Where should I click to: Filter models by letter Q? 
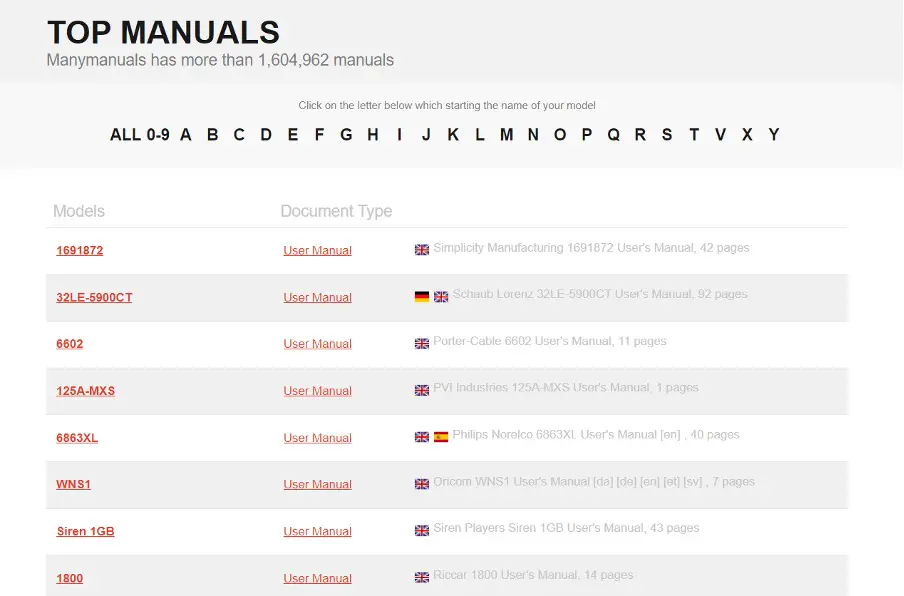(x=613, y=134)
